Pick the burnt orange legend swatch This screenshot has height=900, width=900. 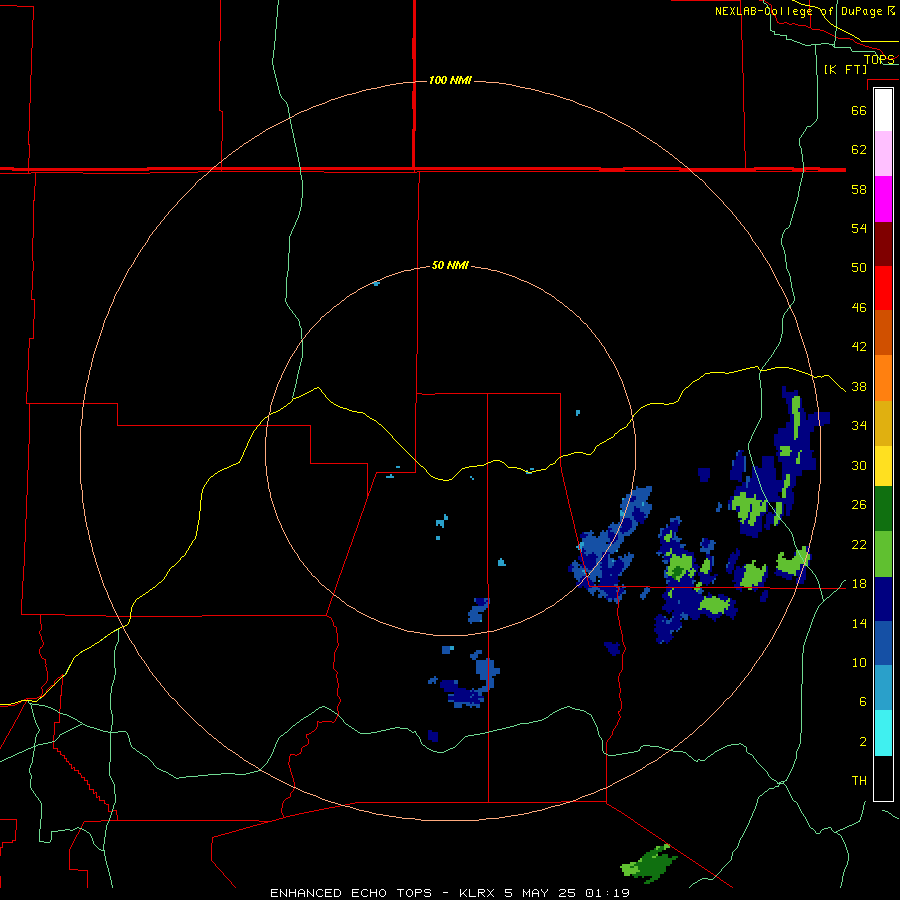coord(883,332)
